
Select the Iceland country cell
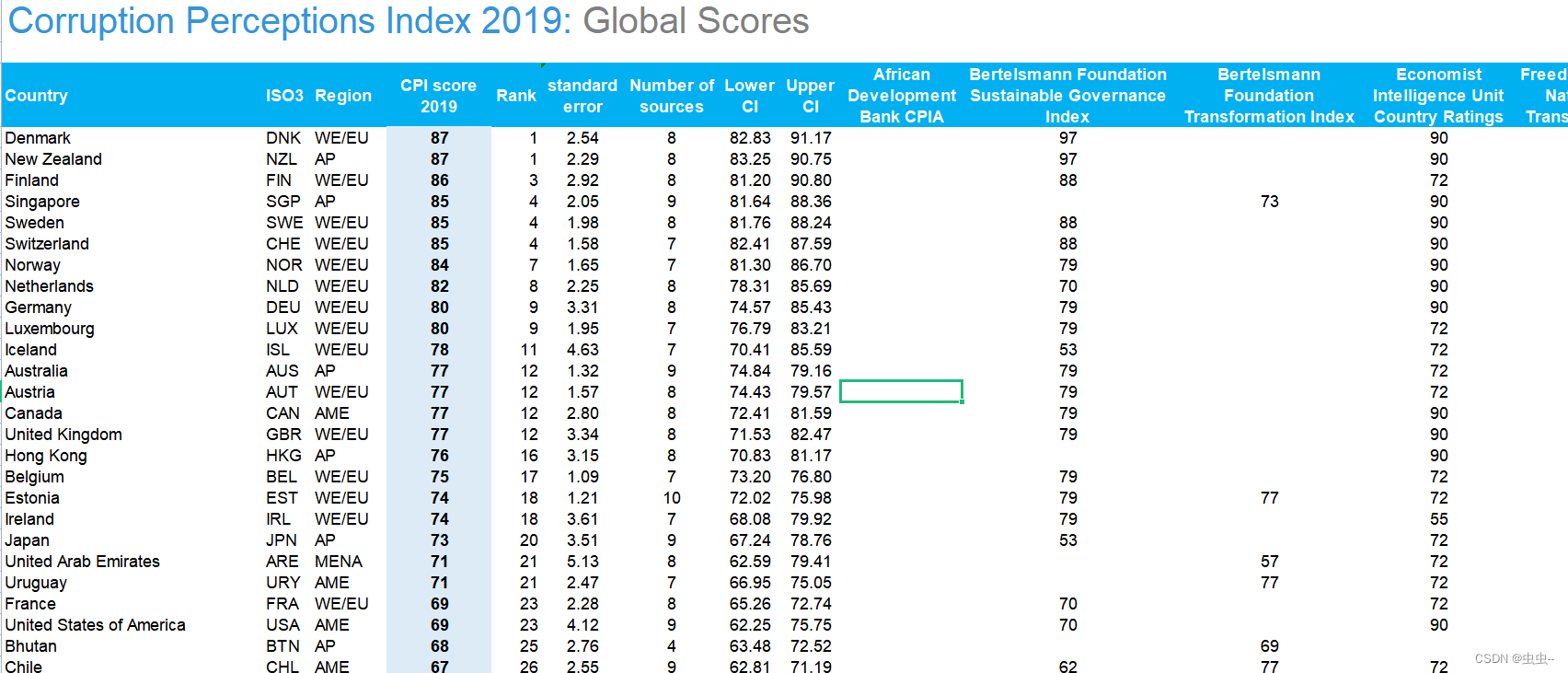point(31,350)
